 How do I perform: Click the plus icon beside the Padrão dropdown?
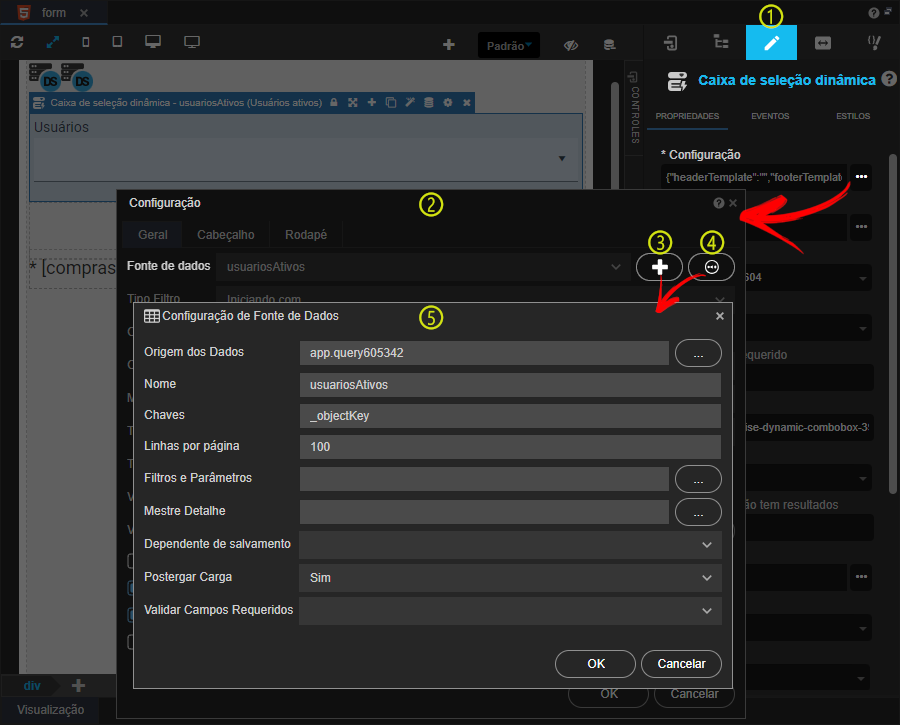[449, 45]
